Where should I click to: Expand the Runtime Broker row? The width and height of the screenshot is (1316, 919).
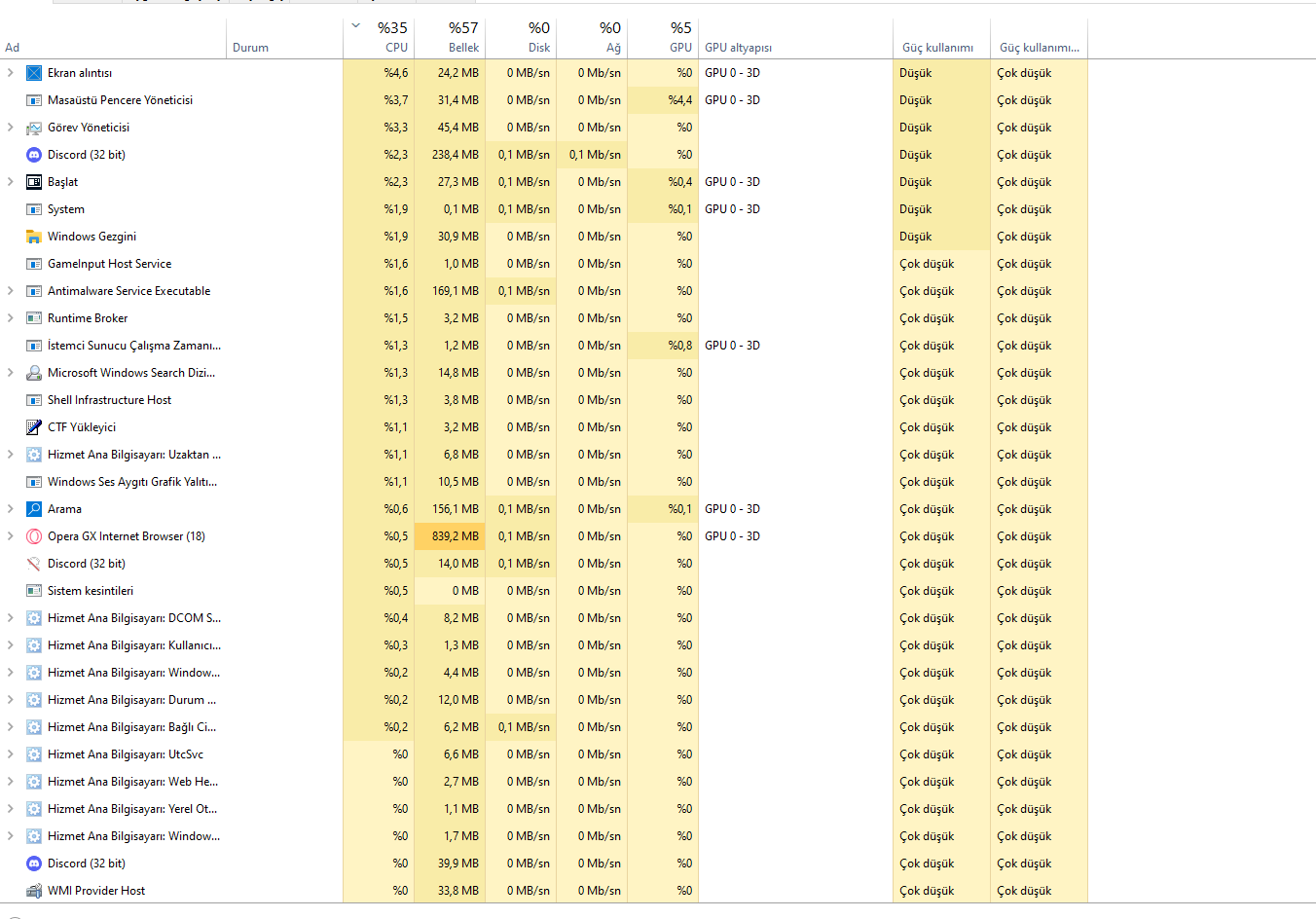pyautogui.click(x=11, y=318)
